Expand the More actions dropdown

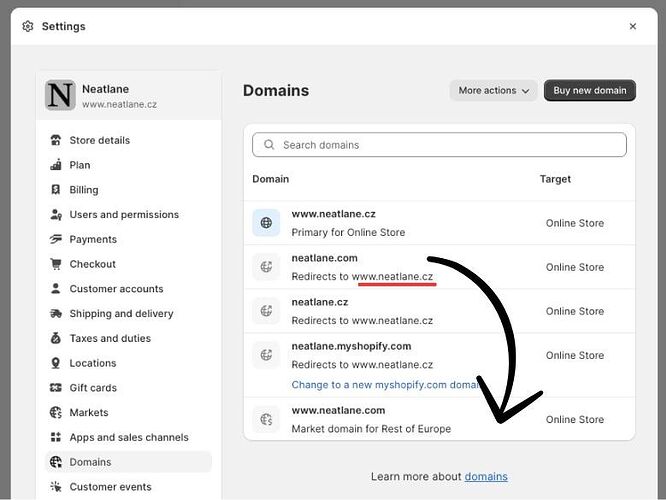point(494,90)
